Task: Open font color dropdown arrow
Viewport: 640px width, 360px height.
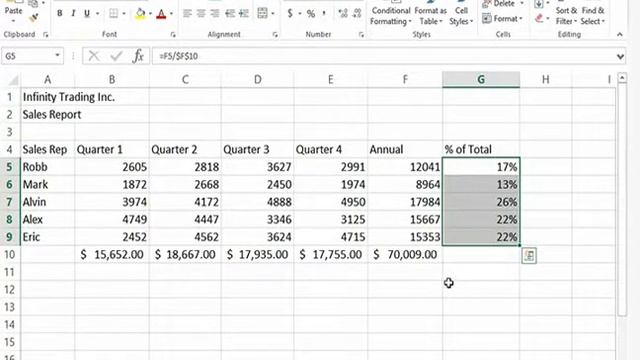Action: click(171, 13)
